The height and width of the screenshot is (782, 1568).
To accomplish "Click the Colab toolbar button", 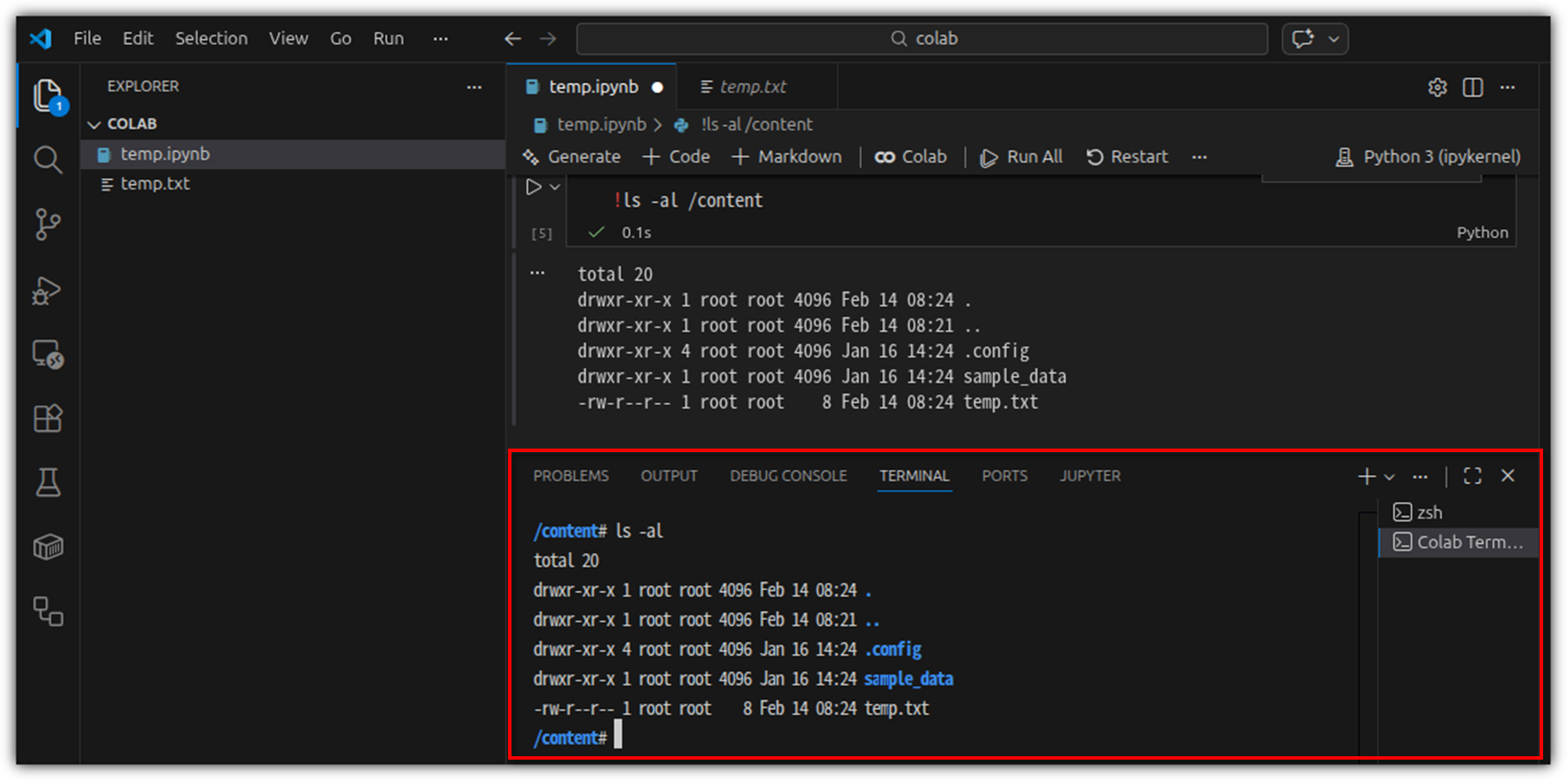I will [x=910, y=157].
